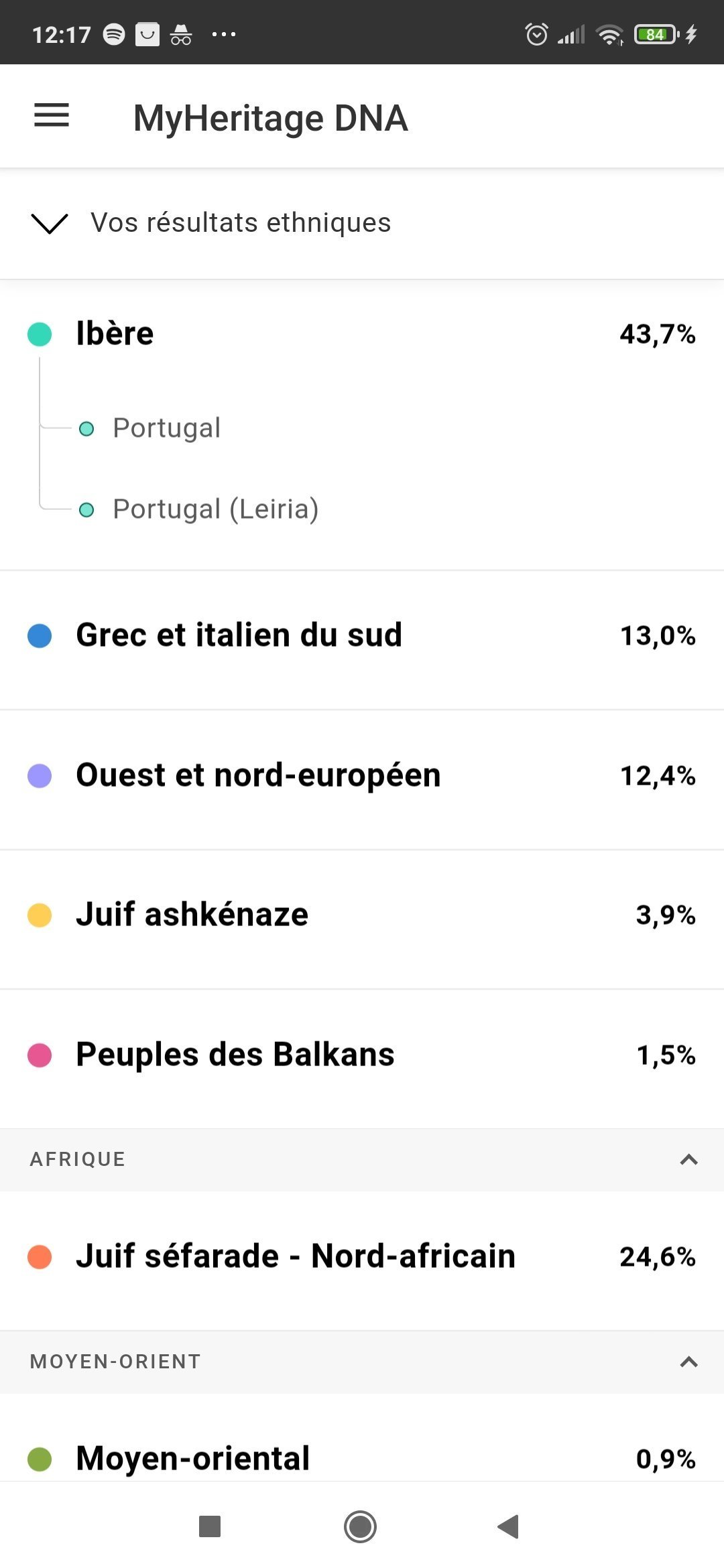Tap the Wi-Fi status icon
The height and width of the screenshot is (1568, 724).
point(609,34)
